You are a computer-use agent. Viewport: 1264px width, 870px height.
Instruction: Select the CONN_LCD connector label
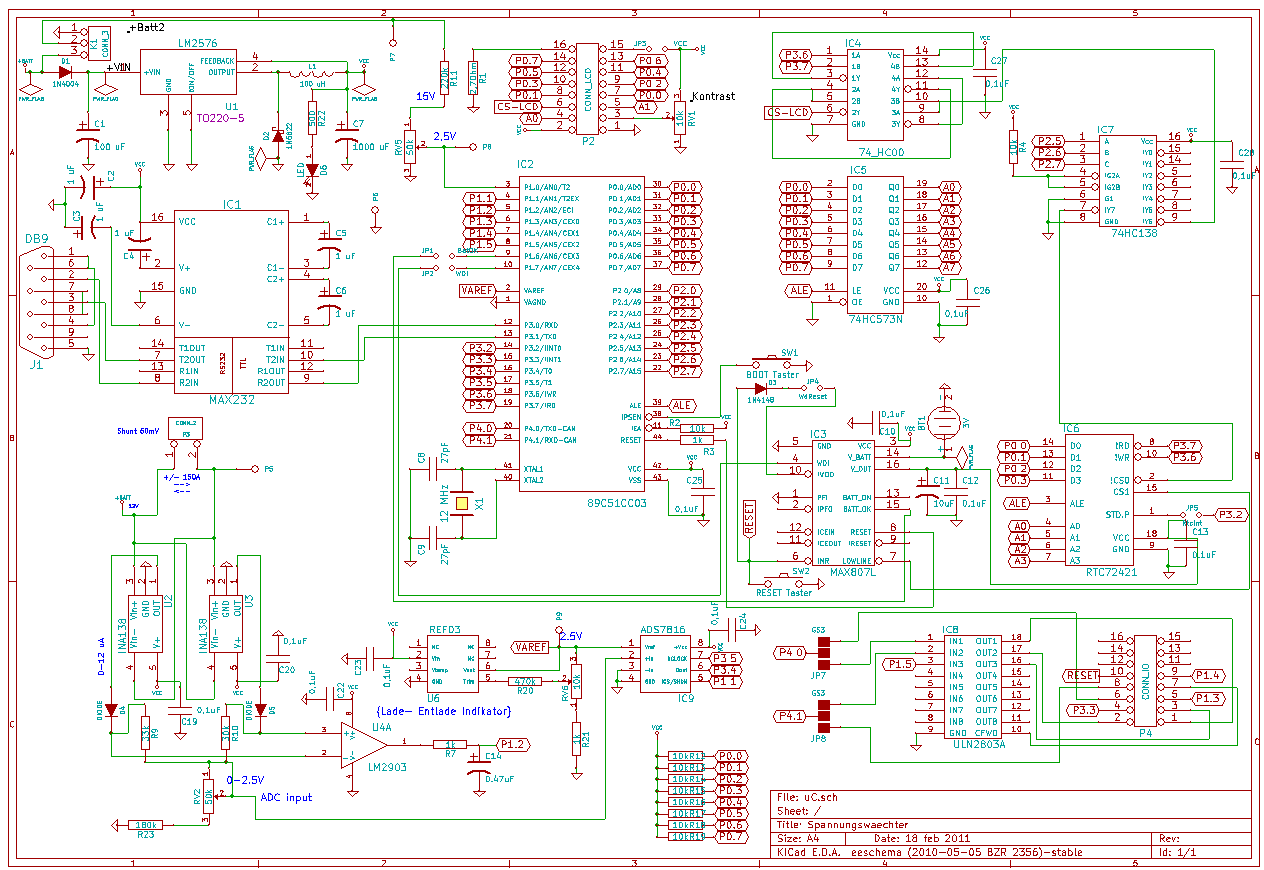coord(588,90)
